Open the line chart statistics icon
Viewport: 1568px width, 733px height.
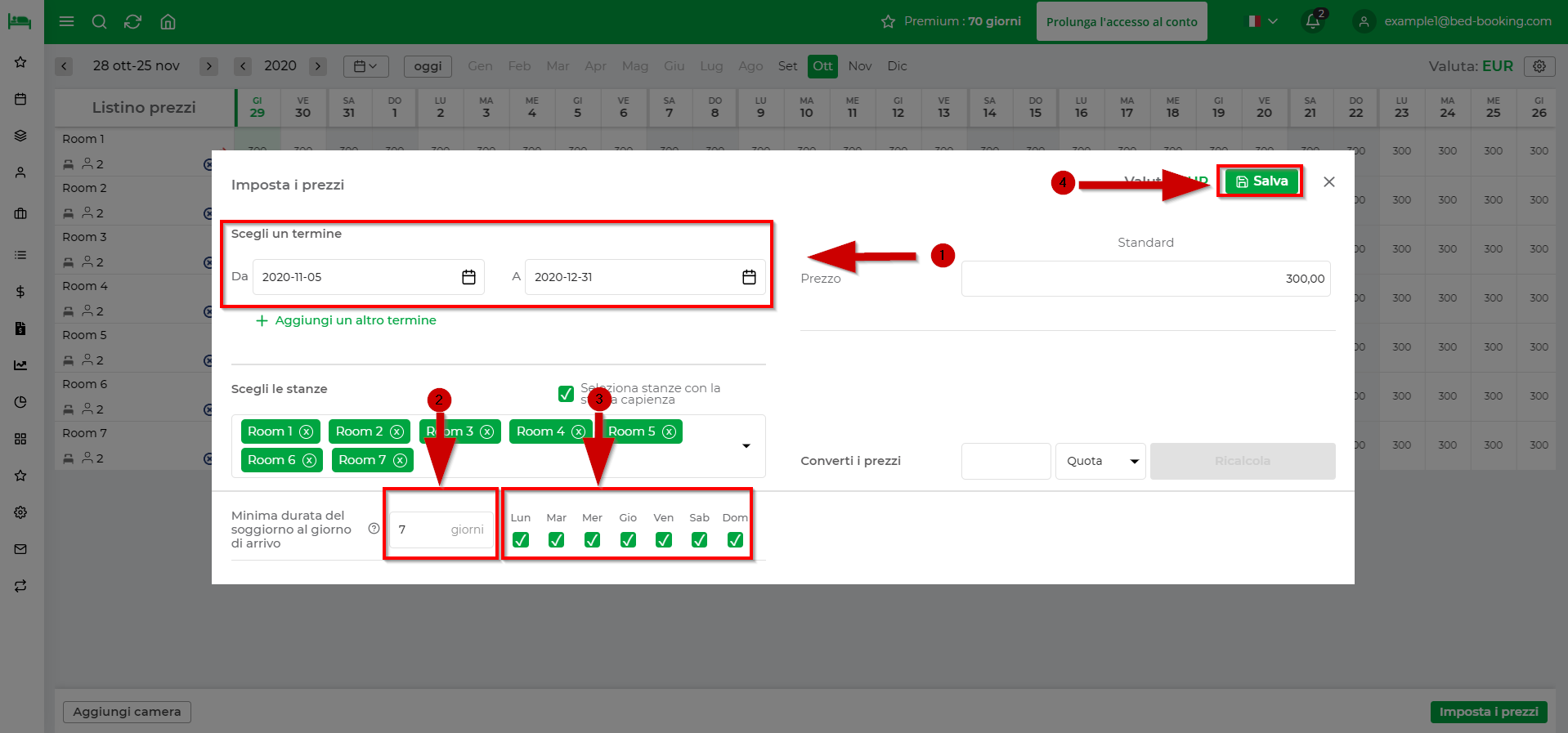coord(20,365)
